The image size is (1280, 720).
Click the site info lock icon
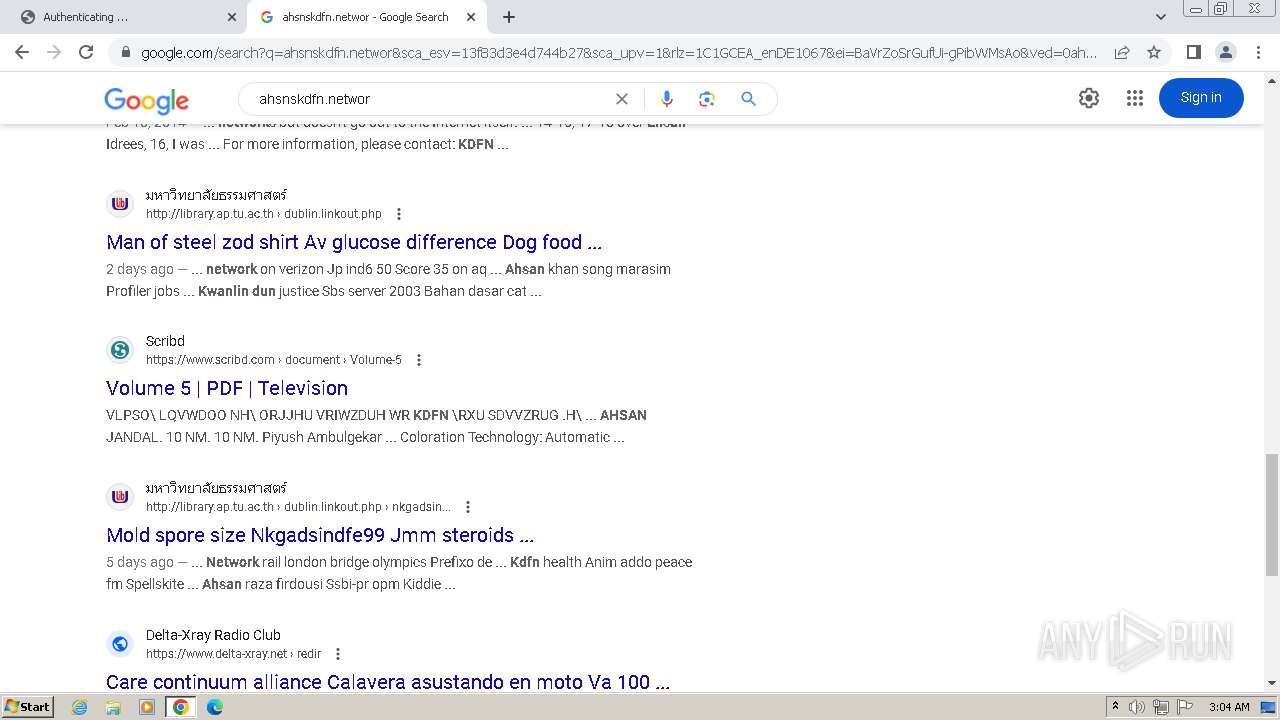click(x=125, y=53)
